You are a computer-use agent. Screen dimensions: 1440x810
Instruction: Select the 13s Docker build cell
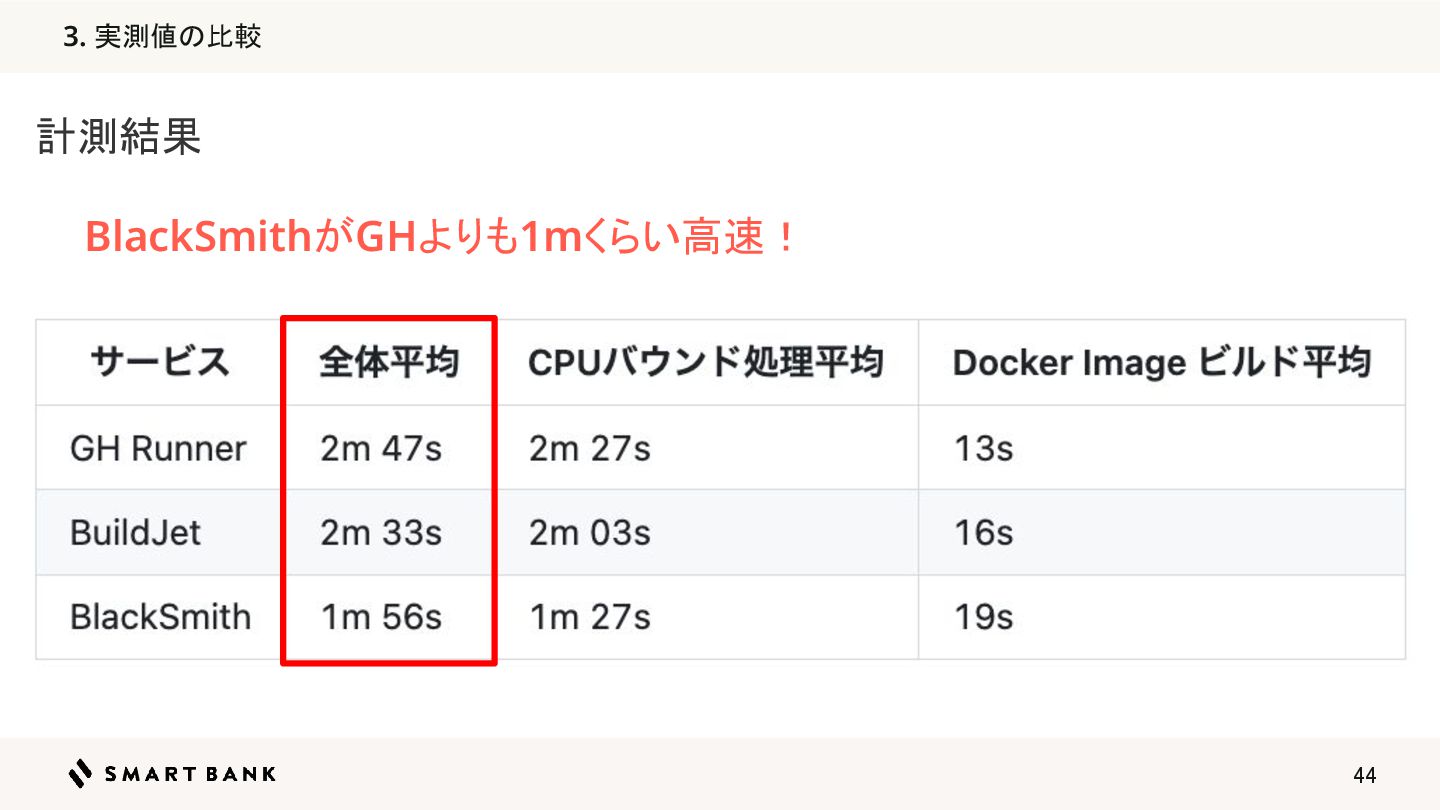983,448
